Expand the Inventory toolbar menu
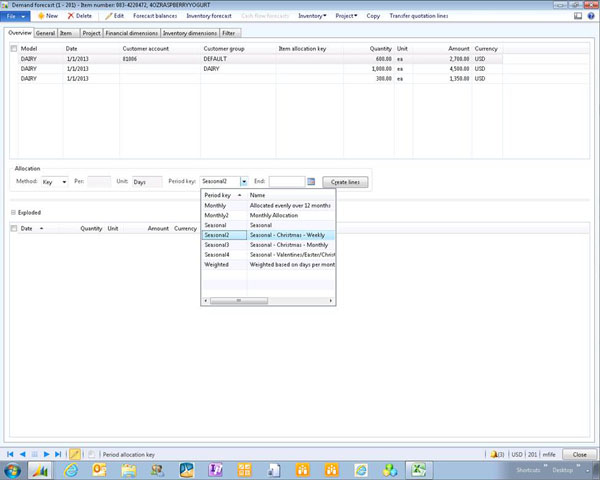Screen dimensions: 600x480 pos(312,16)
